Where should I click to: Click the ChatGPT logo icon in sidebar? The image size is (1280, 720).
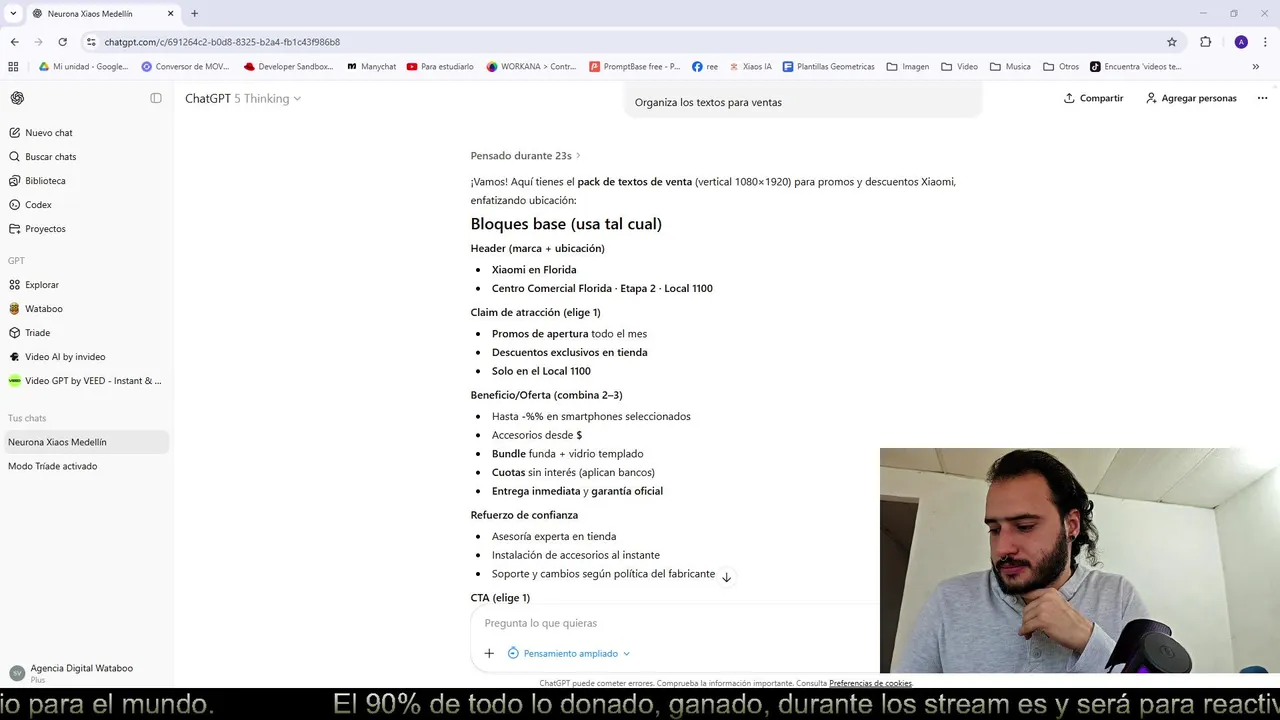coord(17,98)
